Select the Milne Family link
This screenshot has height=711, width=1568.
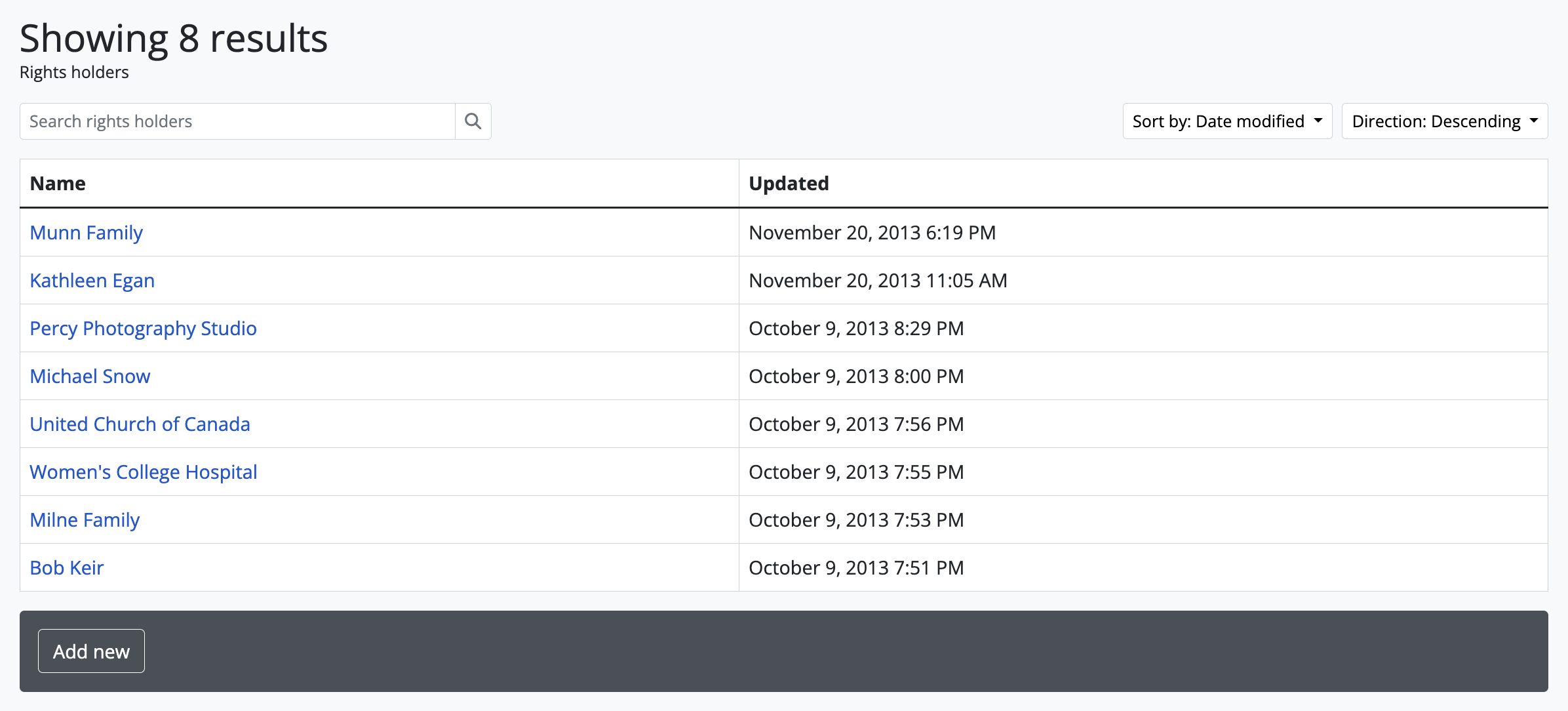tap(85, 520)
